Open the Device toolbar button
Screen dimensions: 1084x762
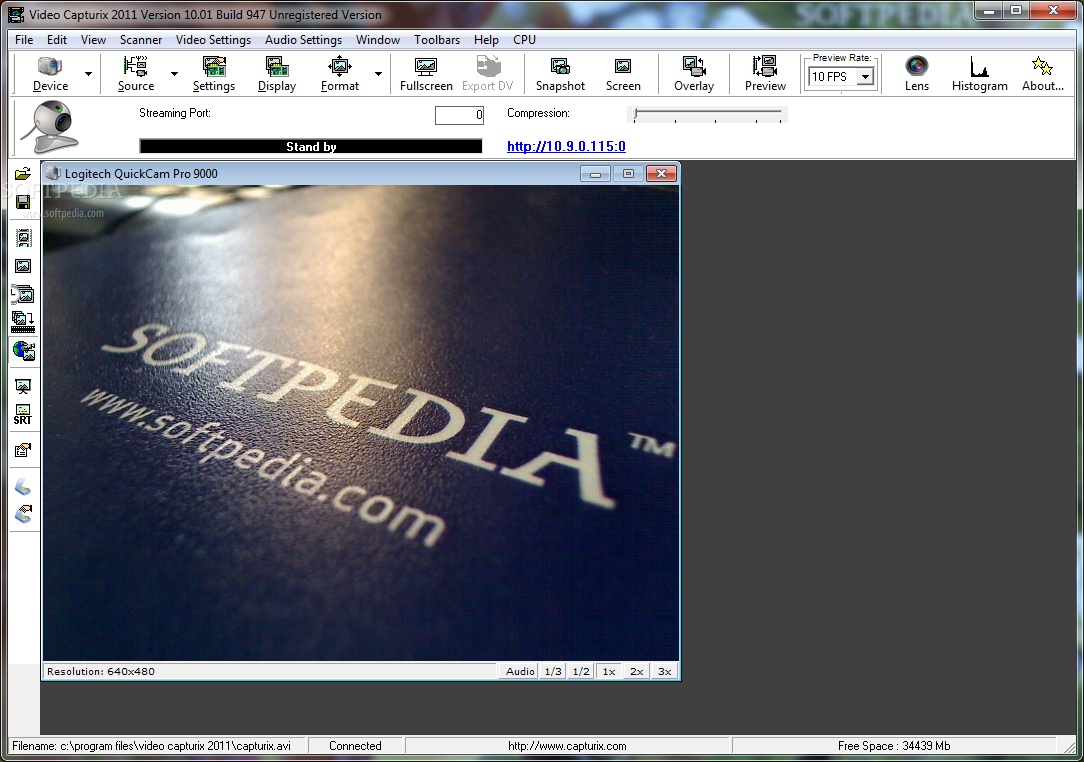pos(50,75)
